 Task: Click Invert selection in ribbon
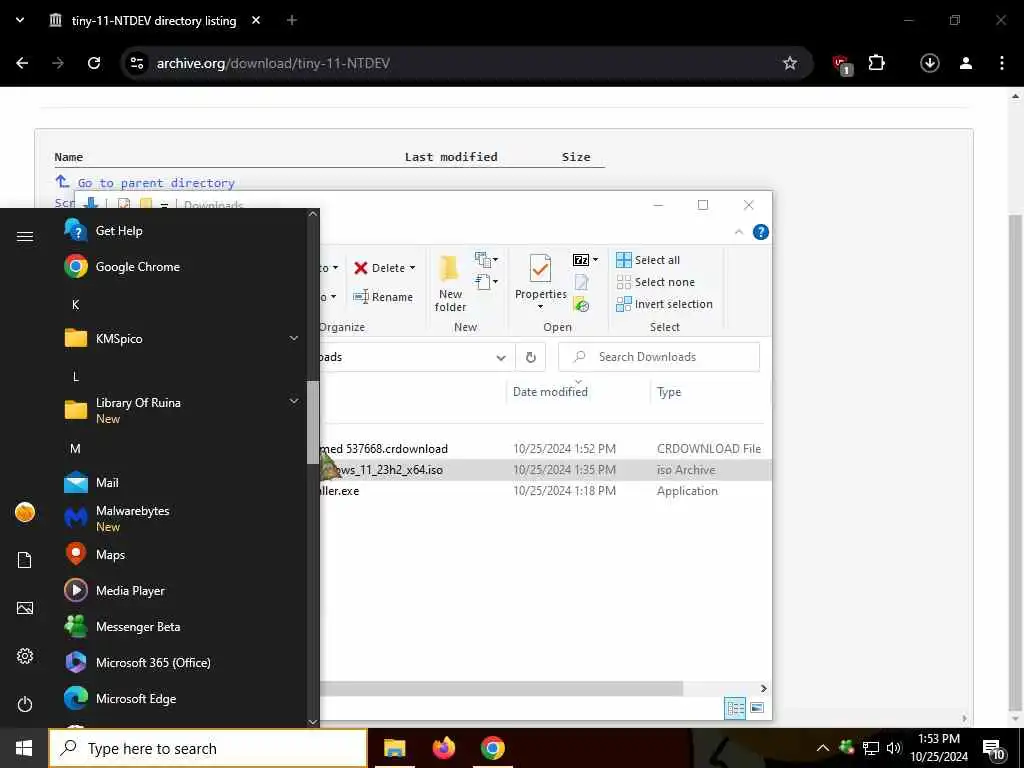coord(664,304)
